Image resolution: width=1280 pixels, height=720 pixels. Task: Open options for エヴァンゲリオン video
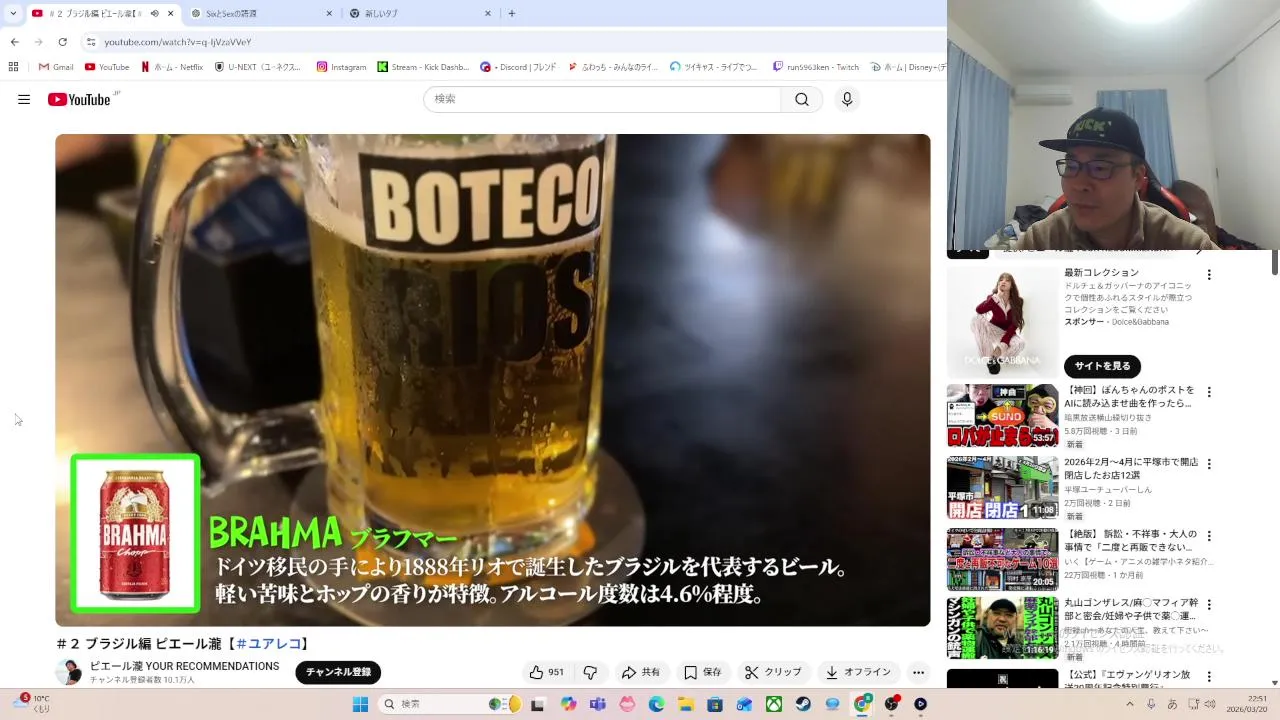point(1208,677)
